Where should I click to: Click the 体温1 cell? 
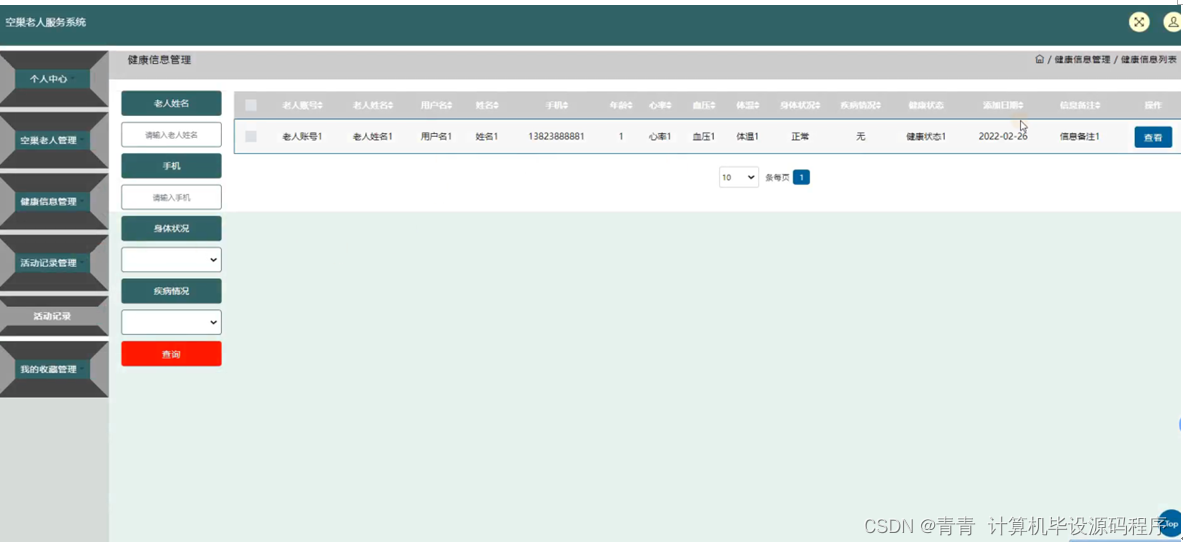pos(748,137)
